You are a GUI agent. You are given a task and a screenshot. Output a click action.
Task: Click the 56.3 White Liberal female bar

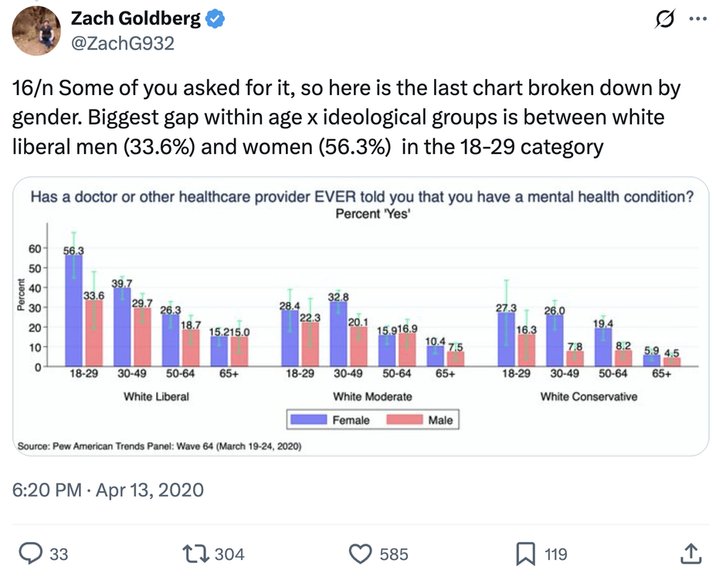74,311
